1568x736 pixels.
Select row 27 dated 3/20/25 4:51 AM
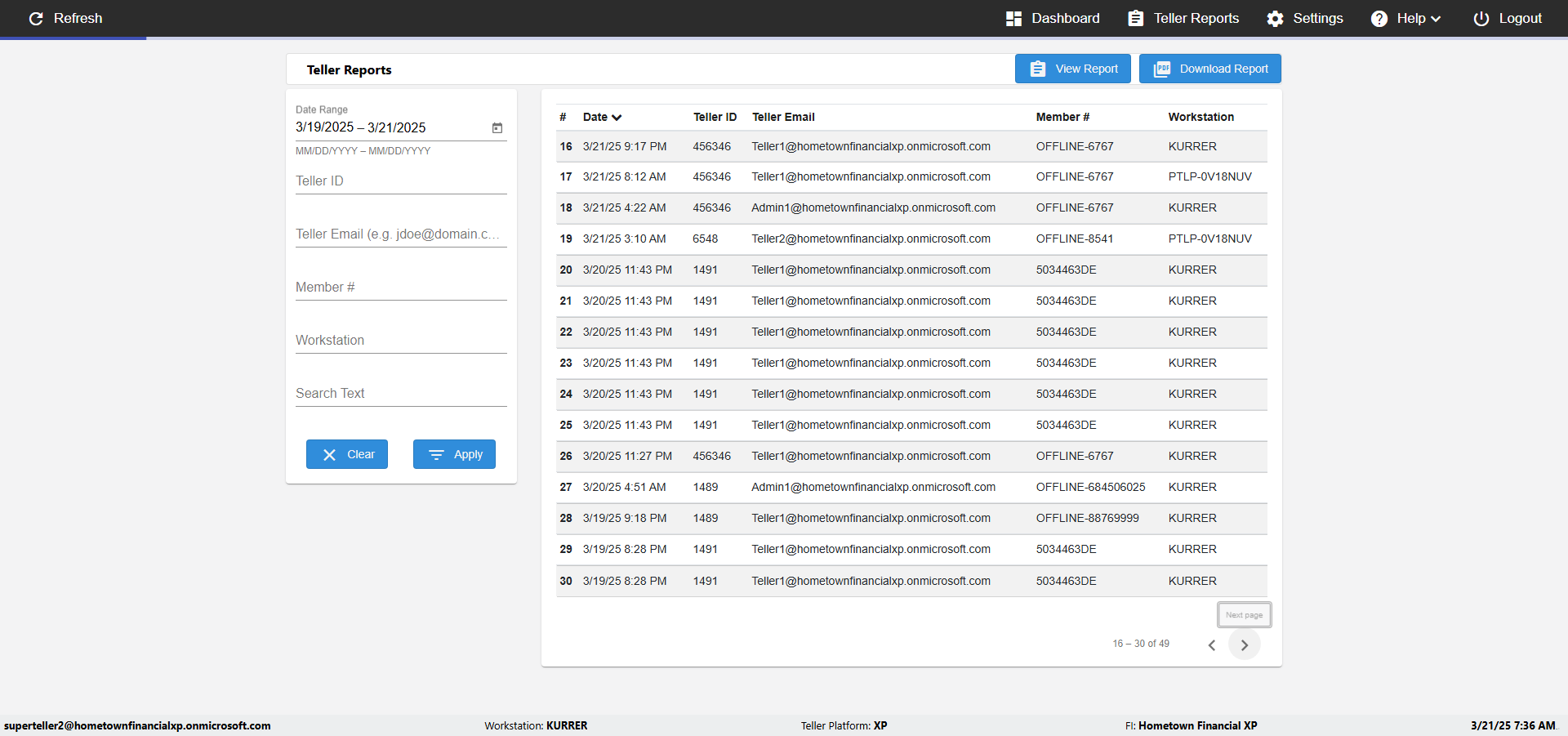click(911, 487)
